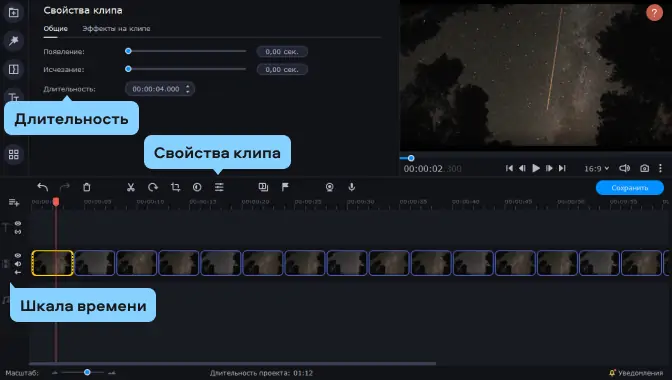Image resolution: width=672 pixels, height=380 pixels.
Task: Click the timeline horizontal scrollbar
Action: coord(233,363)
